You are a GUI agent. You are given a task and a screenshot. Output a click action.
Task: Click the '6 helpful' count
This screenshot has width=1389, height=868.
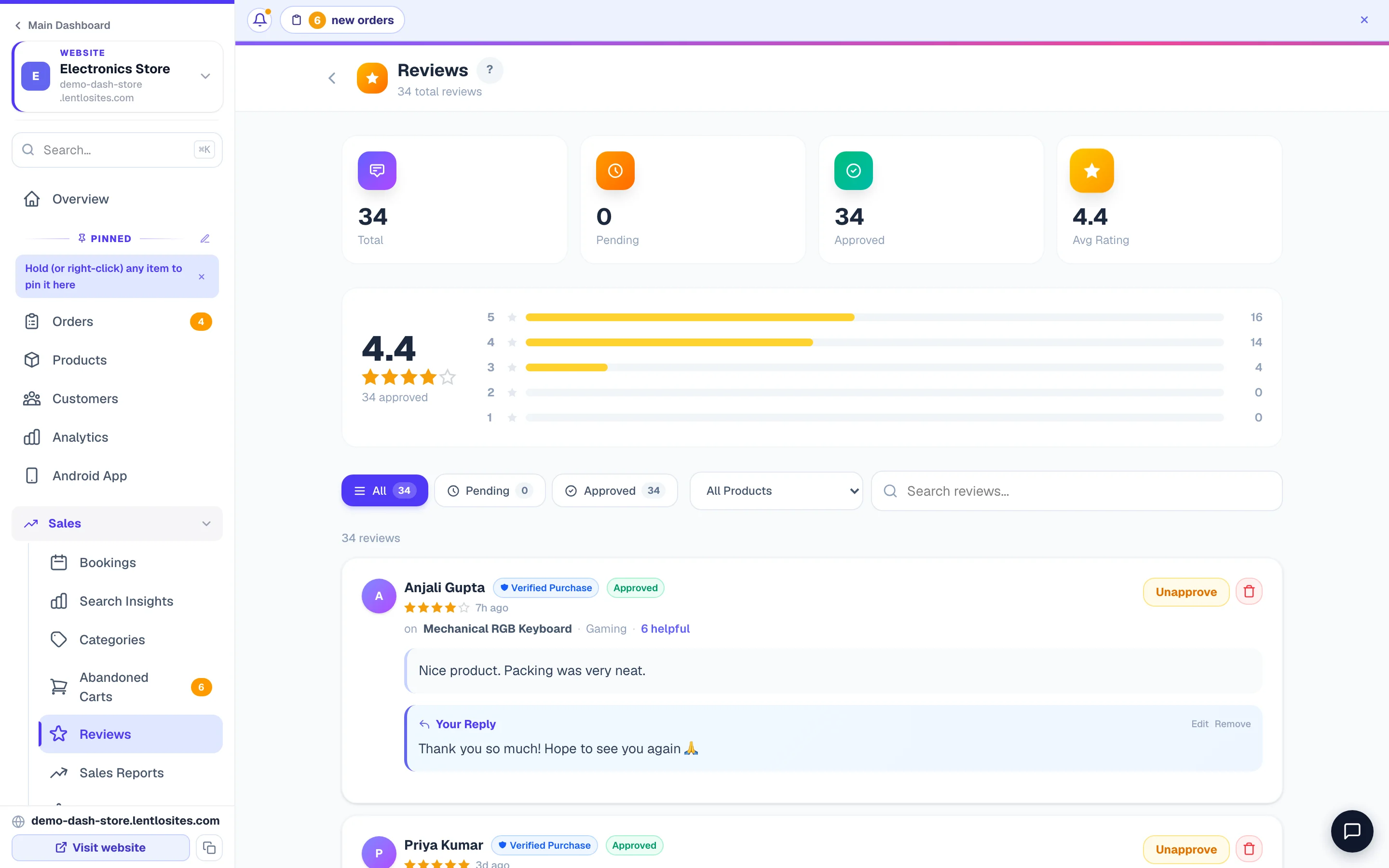tap(665, 629)
